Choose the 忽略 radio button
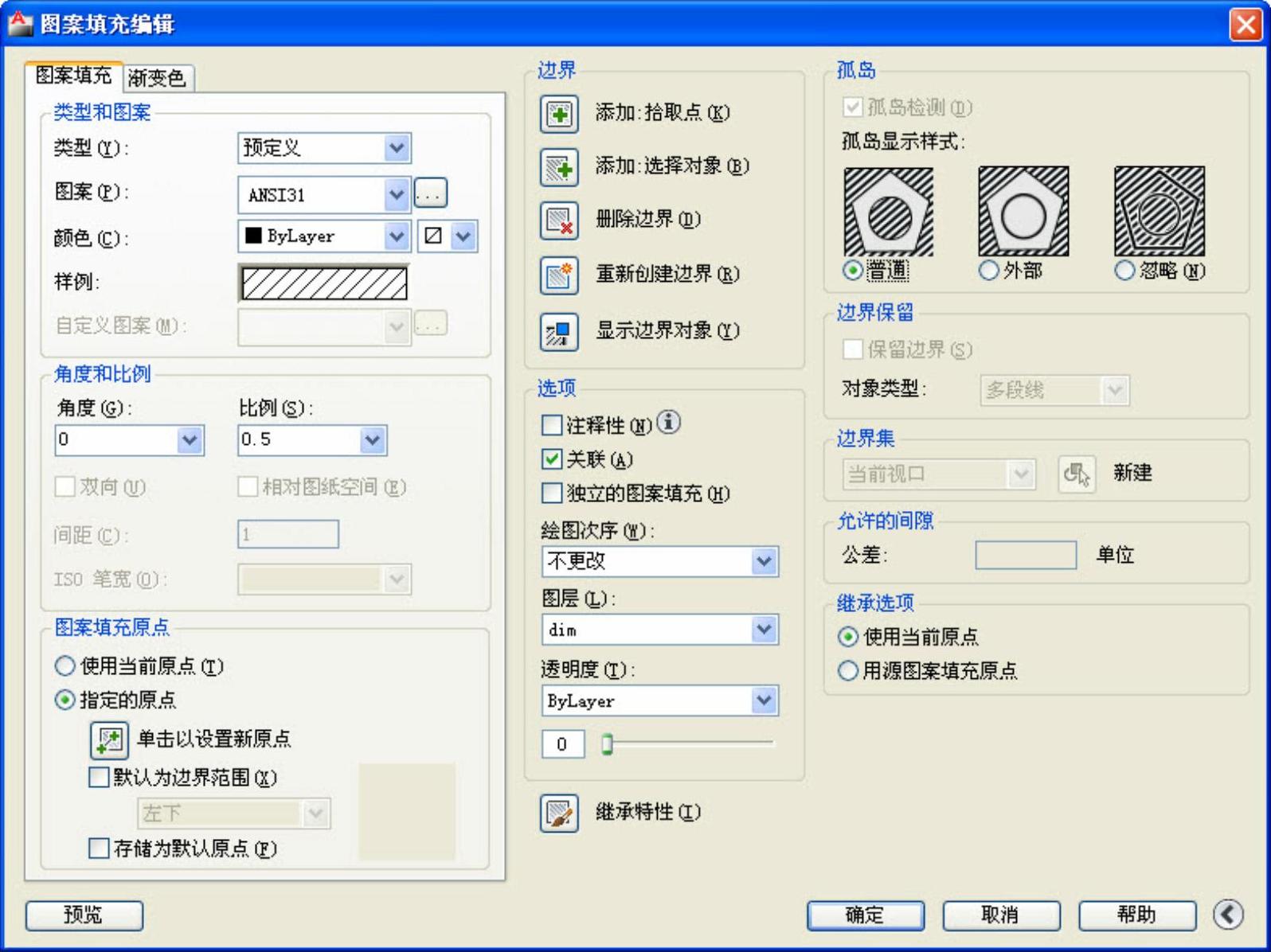Image resolution: width=1271 pixels, height=952 pixels. point(1124,271)
